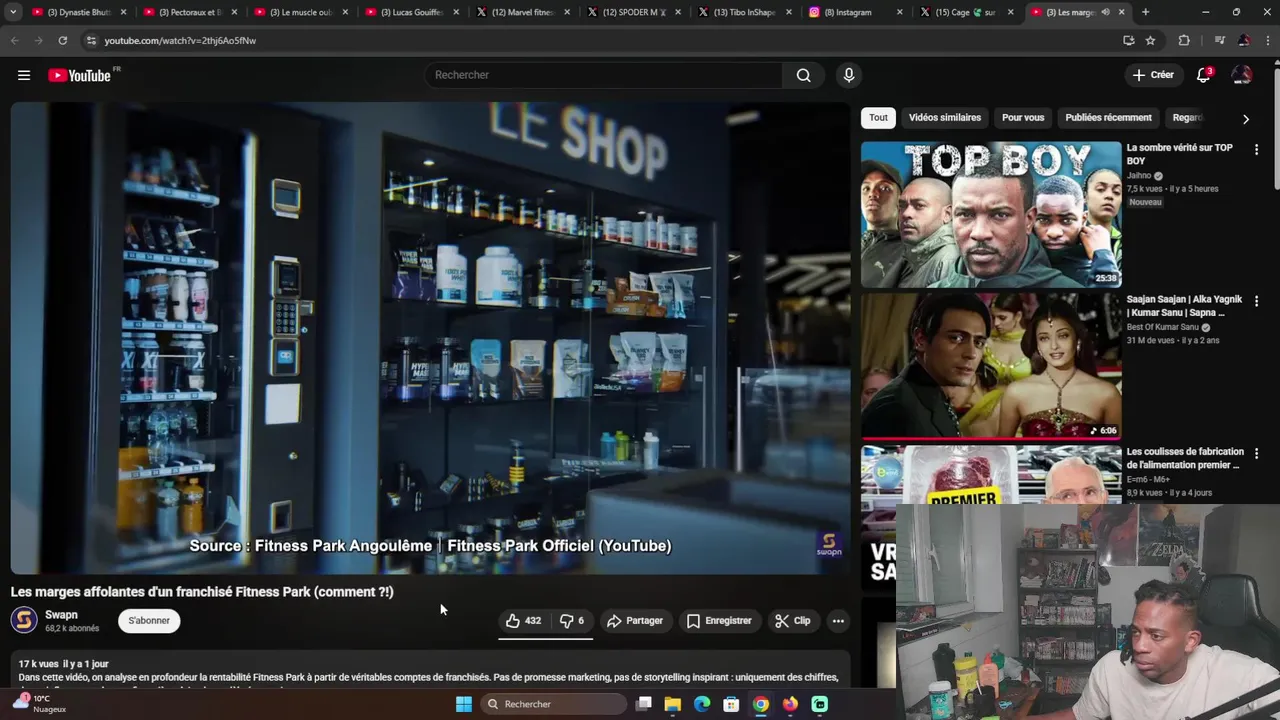
Task: Open the YouTube hamburger guide menu
Action: pyautogui.click(x=24, y=75)
